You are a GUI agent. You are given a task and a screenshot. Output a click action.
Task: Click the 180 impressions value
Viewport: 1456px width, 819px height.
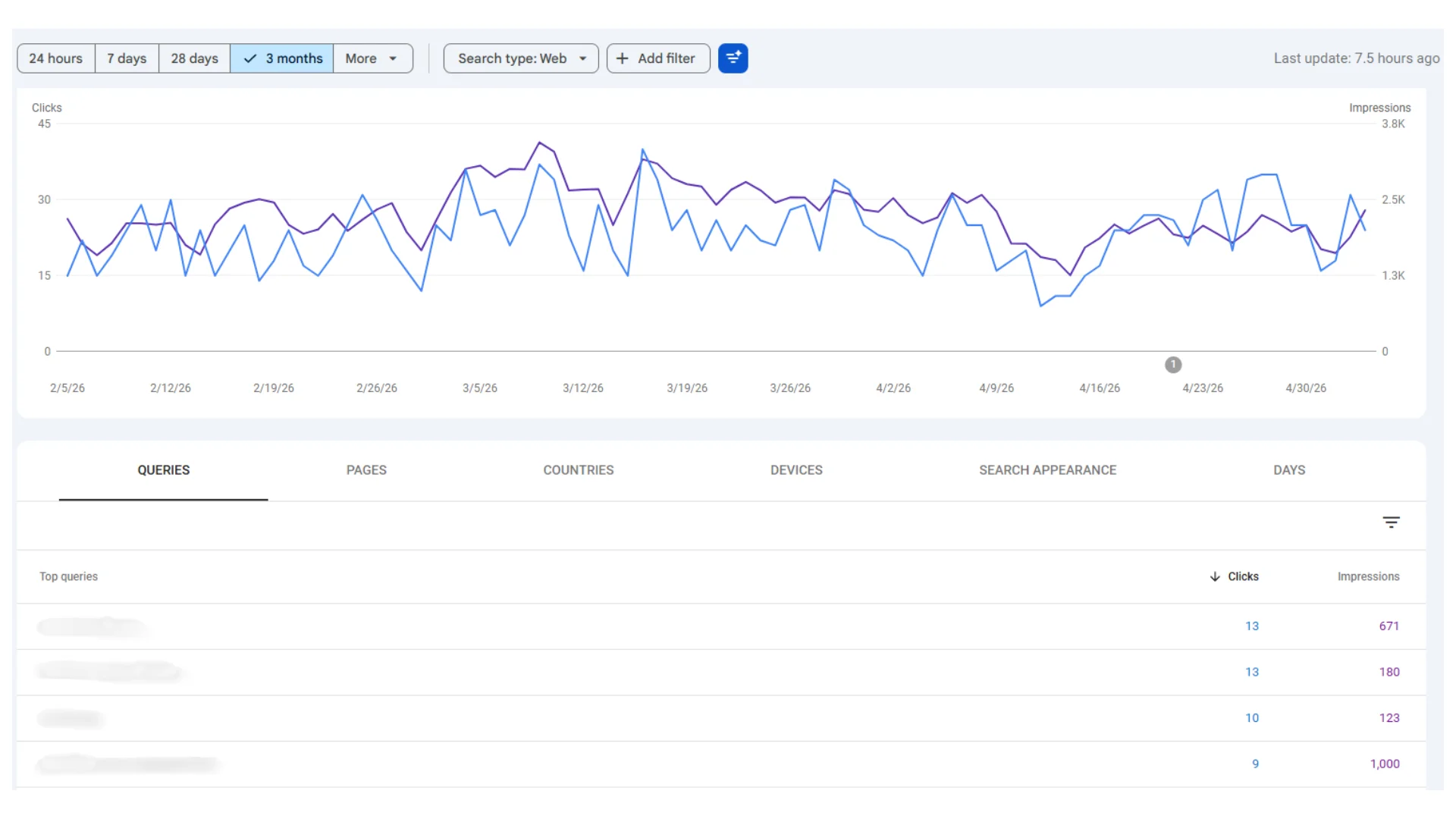point(1389,672)
